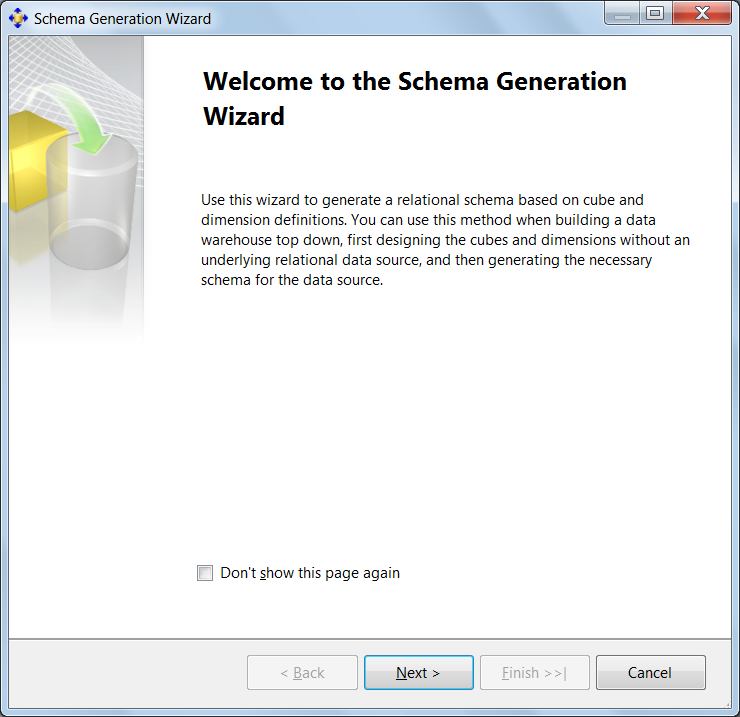Click the "Welcome to the Schema Generation Wizard" heading
Screen dimensions: 740x717
pyautogui.click(x=415, y=98)
